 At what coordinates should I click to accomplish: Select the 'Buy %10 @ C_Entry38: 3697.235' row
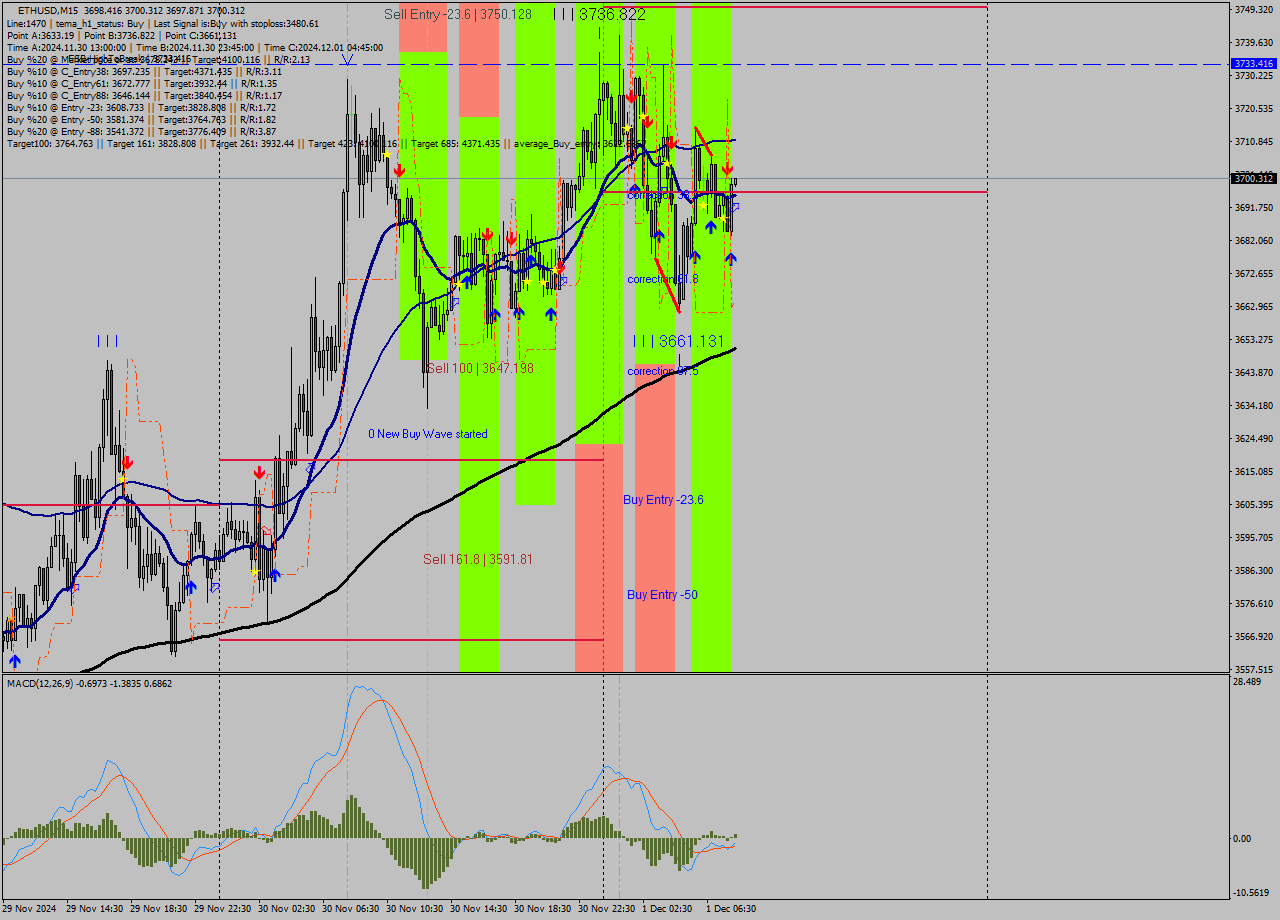(144, 72)
